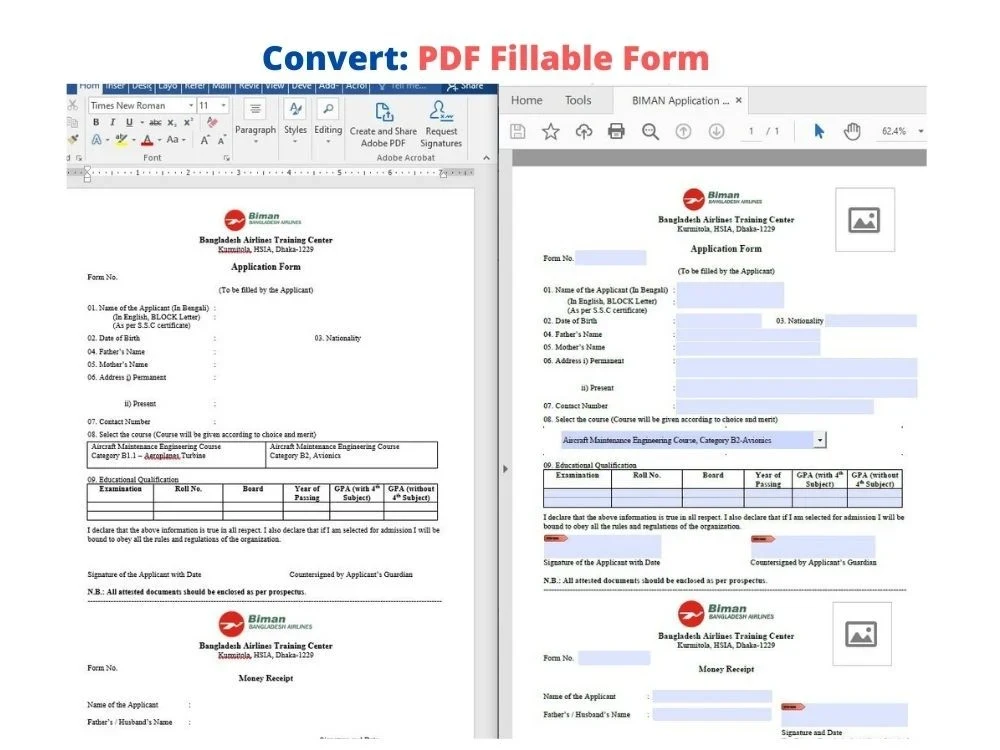The height and width of the screenshot is (750, 1000).
Task: Open the course selection dropdown in PDF
Action: tap(820, 440)
